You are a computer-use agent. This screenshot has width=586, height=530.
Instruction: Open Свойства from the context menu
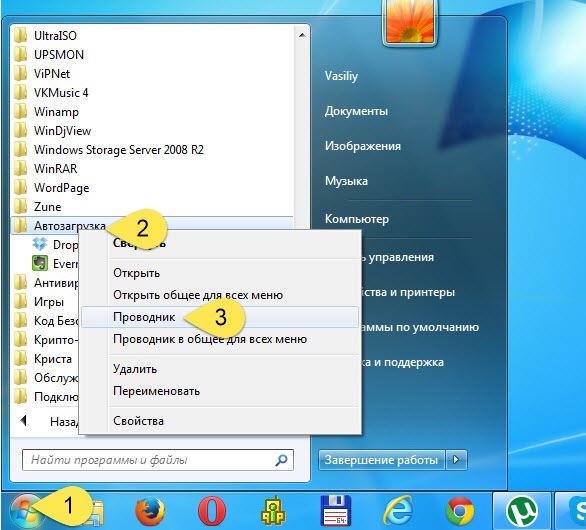(x=138, y=421)
